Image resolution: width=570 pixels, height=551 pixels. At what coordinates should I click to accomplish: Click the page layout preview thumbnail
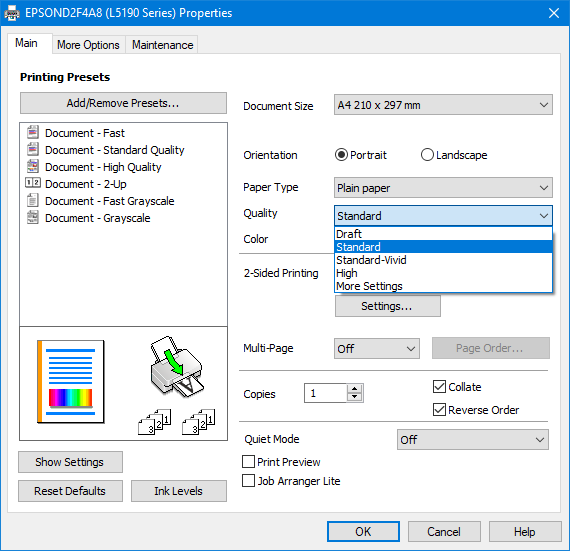click(71, 382)
